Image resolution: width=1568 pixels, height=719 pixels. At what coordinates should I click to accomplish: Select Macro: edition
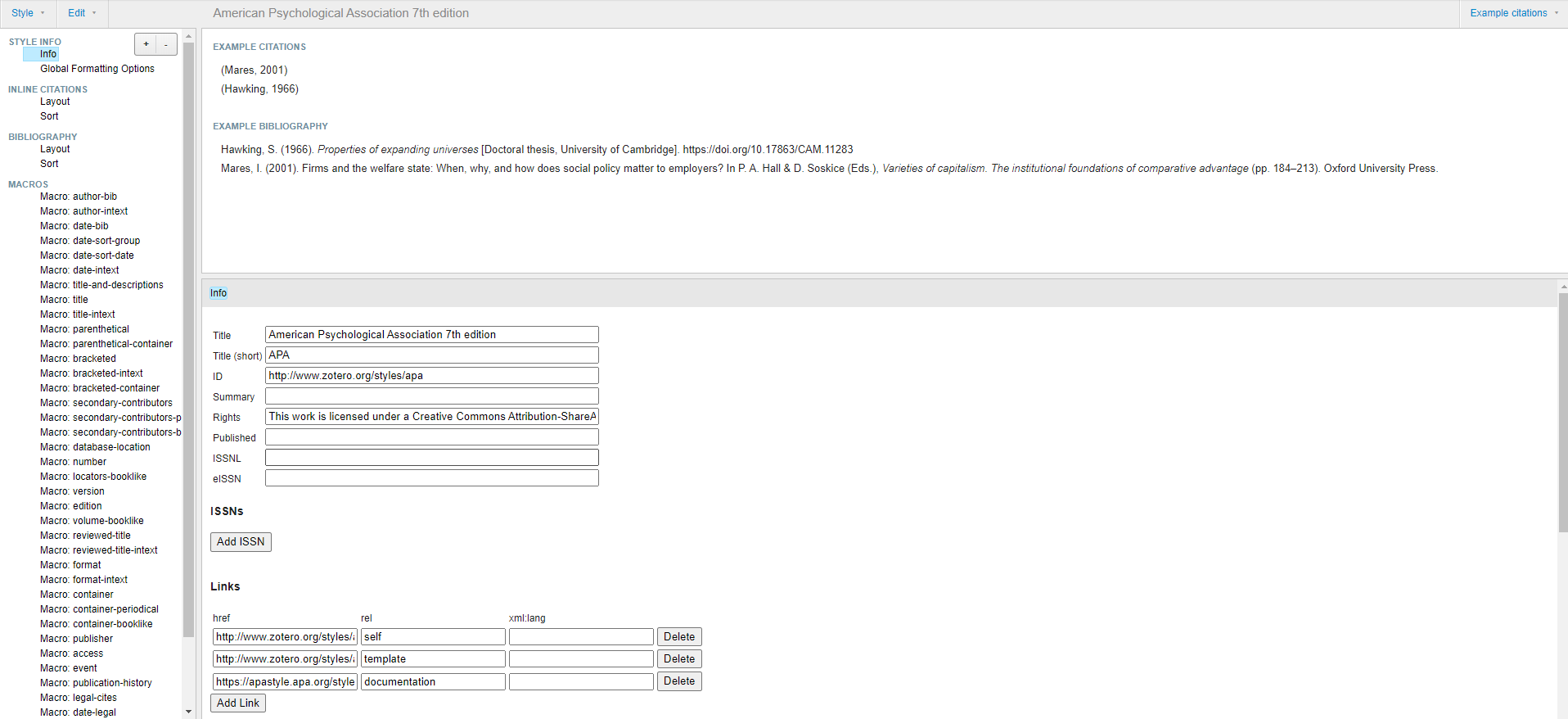[x=71, y=506]
